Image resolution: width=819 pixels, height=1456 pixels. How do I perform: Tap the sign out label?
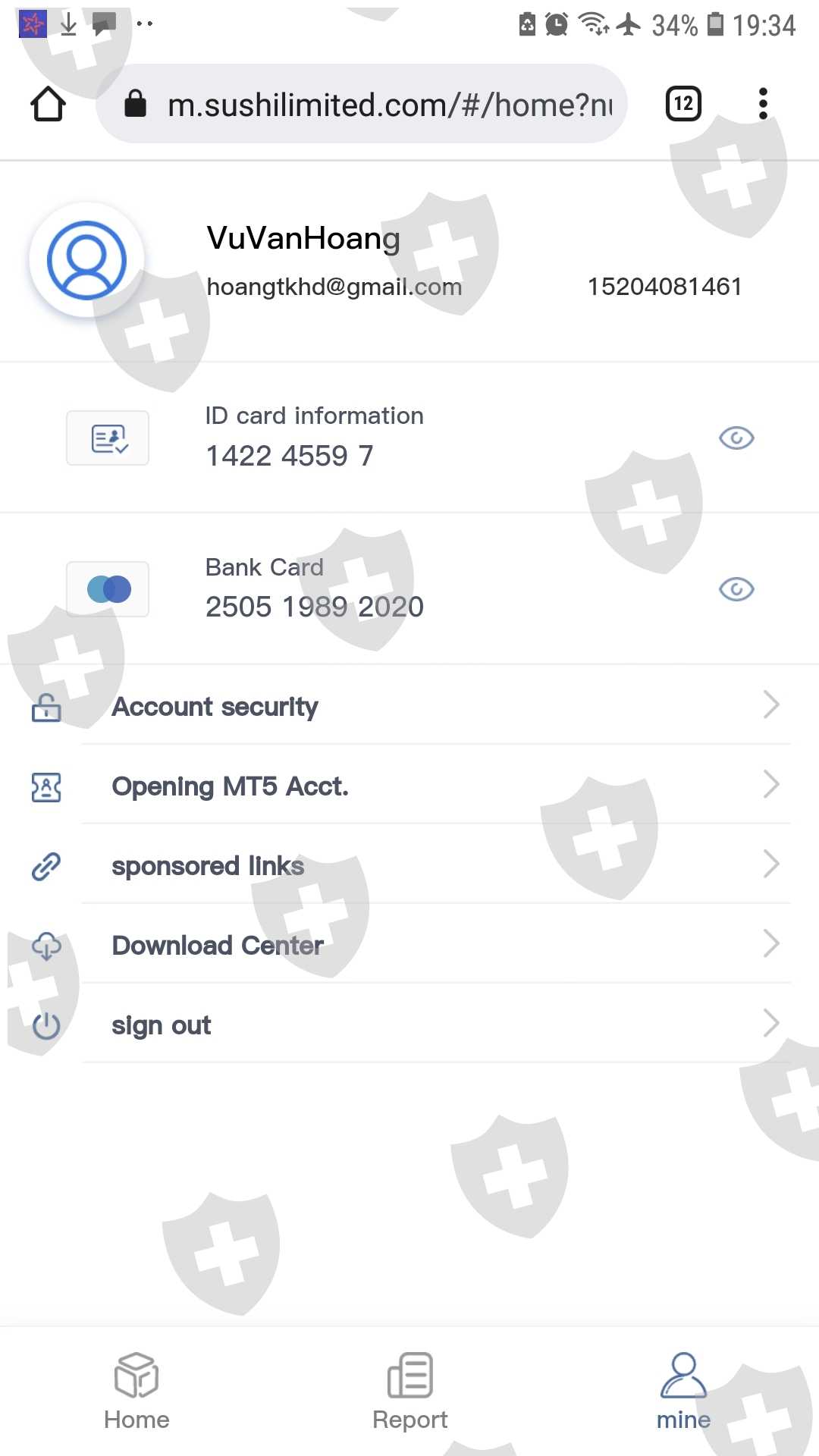pos(161,1025)
